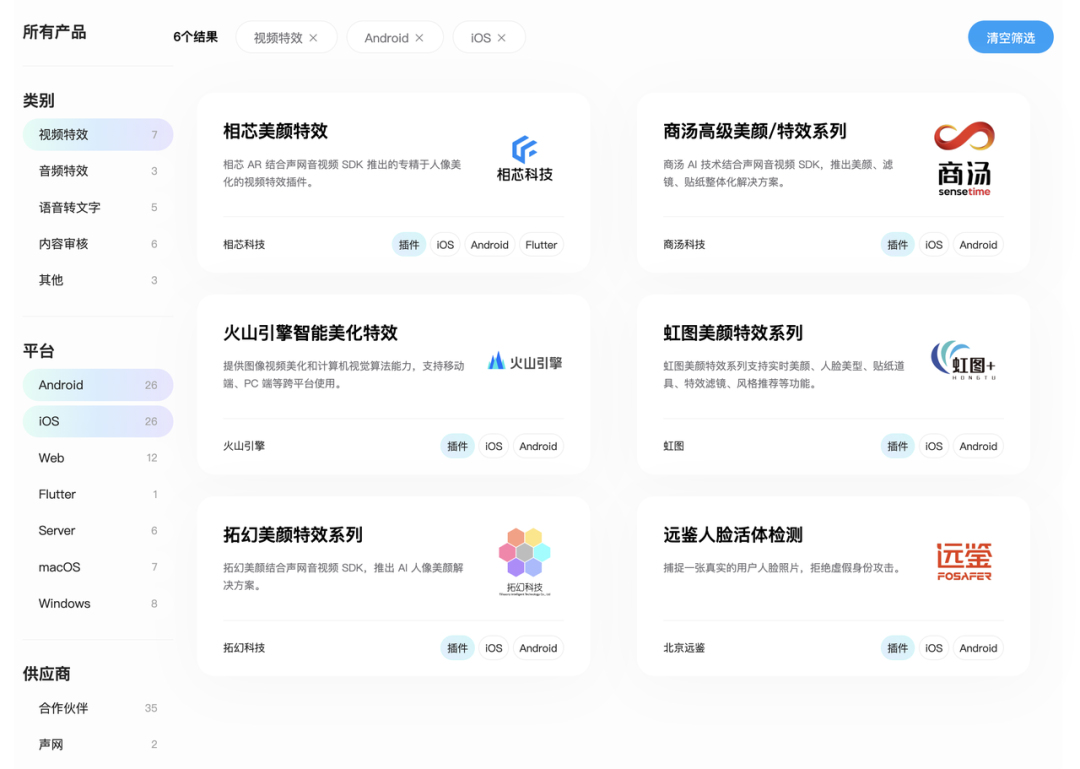Image resolution: width=1080 pixels, height=769 pixels.
Task: Click iOS tag on 虹图 card
Action: [934, 447]
